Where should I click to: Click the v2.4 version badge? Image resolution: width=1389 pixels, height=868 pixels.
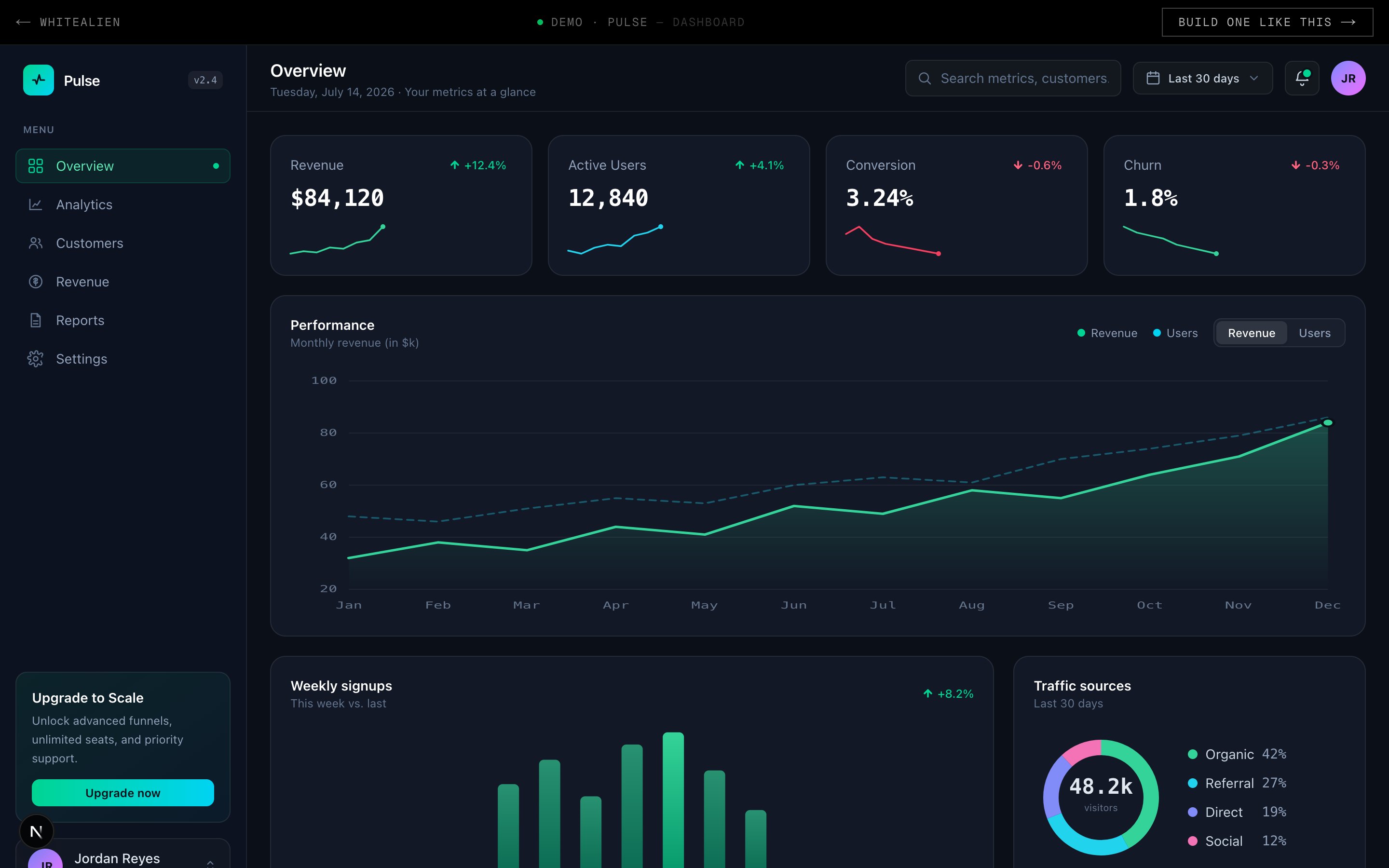pyautogui.click(x=205, y=80)
